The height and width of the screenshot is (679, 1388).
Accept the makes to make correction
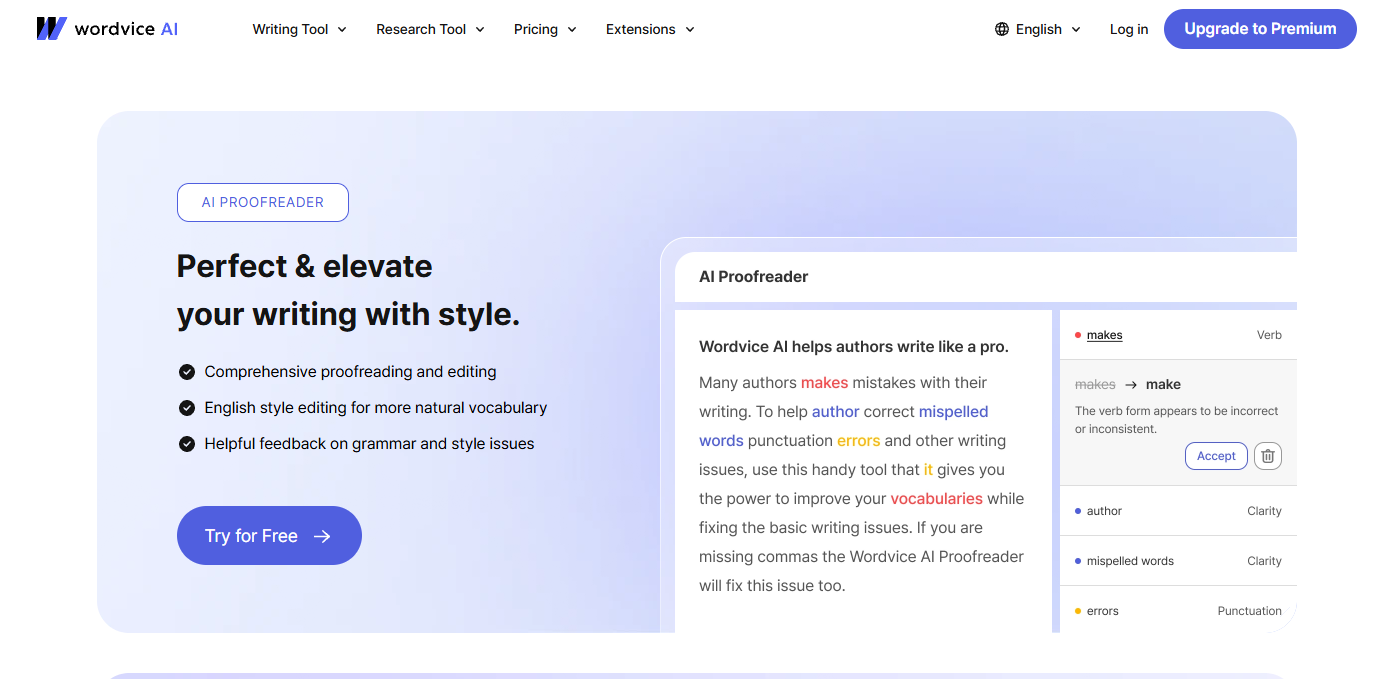click(1216, 456)
